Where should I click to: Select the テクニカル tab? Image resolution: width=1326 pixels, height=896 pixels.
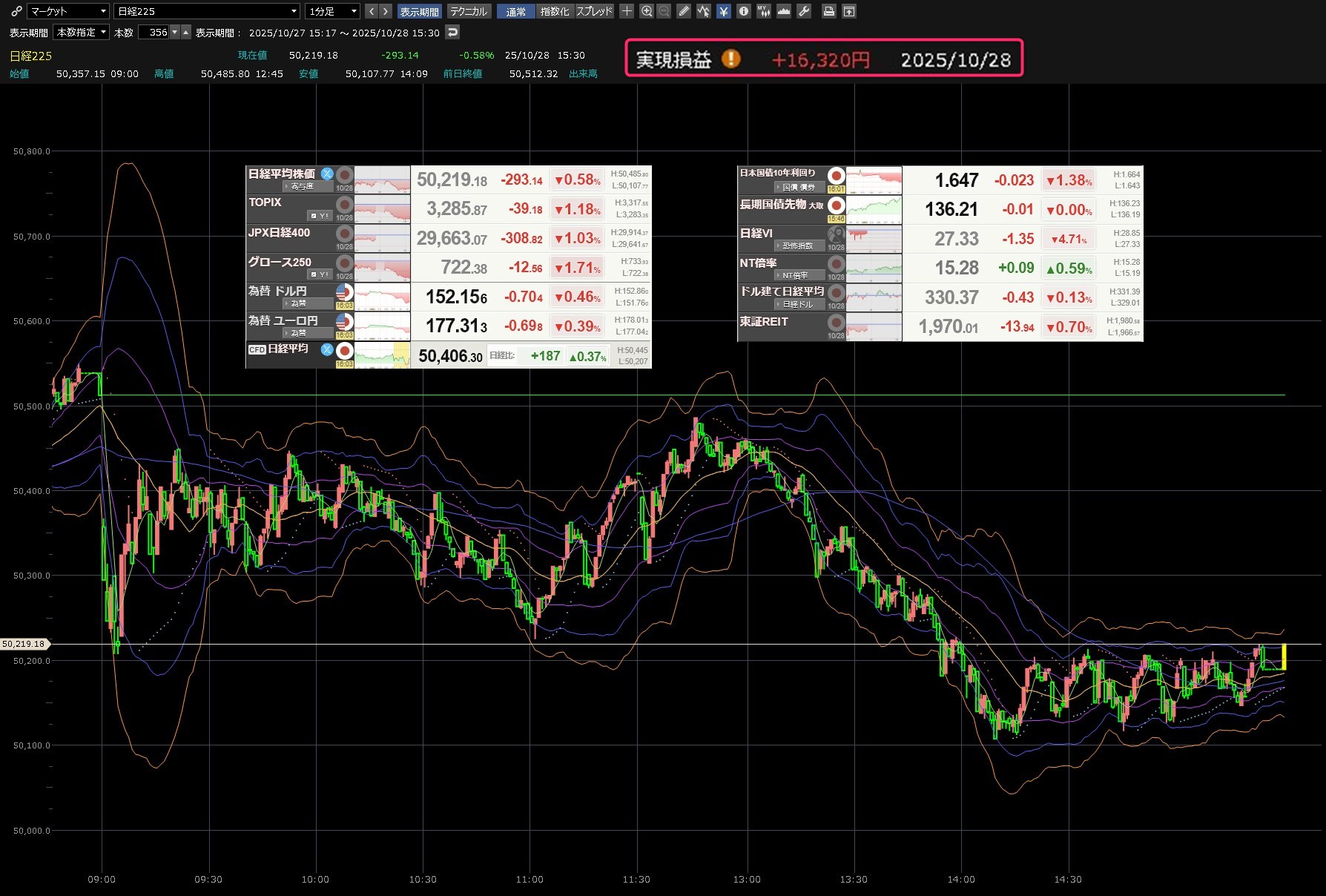point(469,11)
